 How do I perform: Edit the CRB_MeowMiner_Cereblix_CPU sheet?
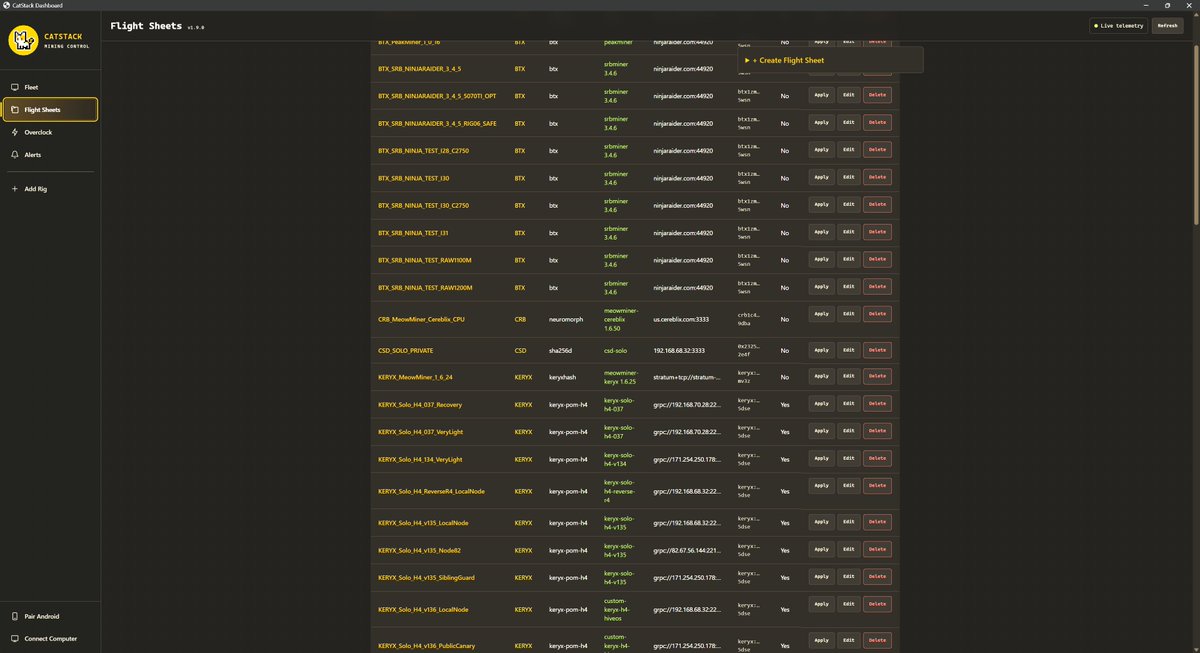pos(848,313)
